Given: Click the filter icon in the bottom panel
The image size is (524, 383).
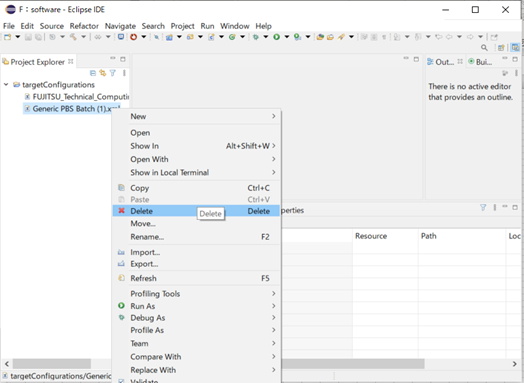Looking at the screenshot, I should coord(483,208).
